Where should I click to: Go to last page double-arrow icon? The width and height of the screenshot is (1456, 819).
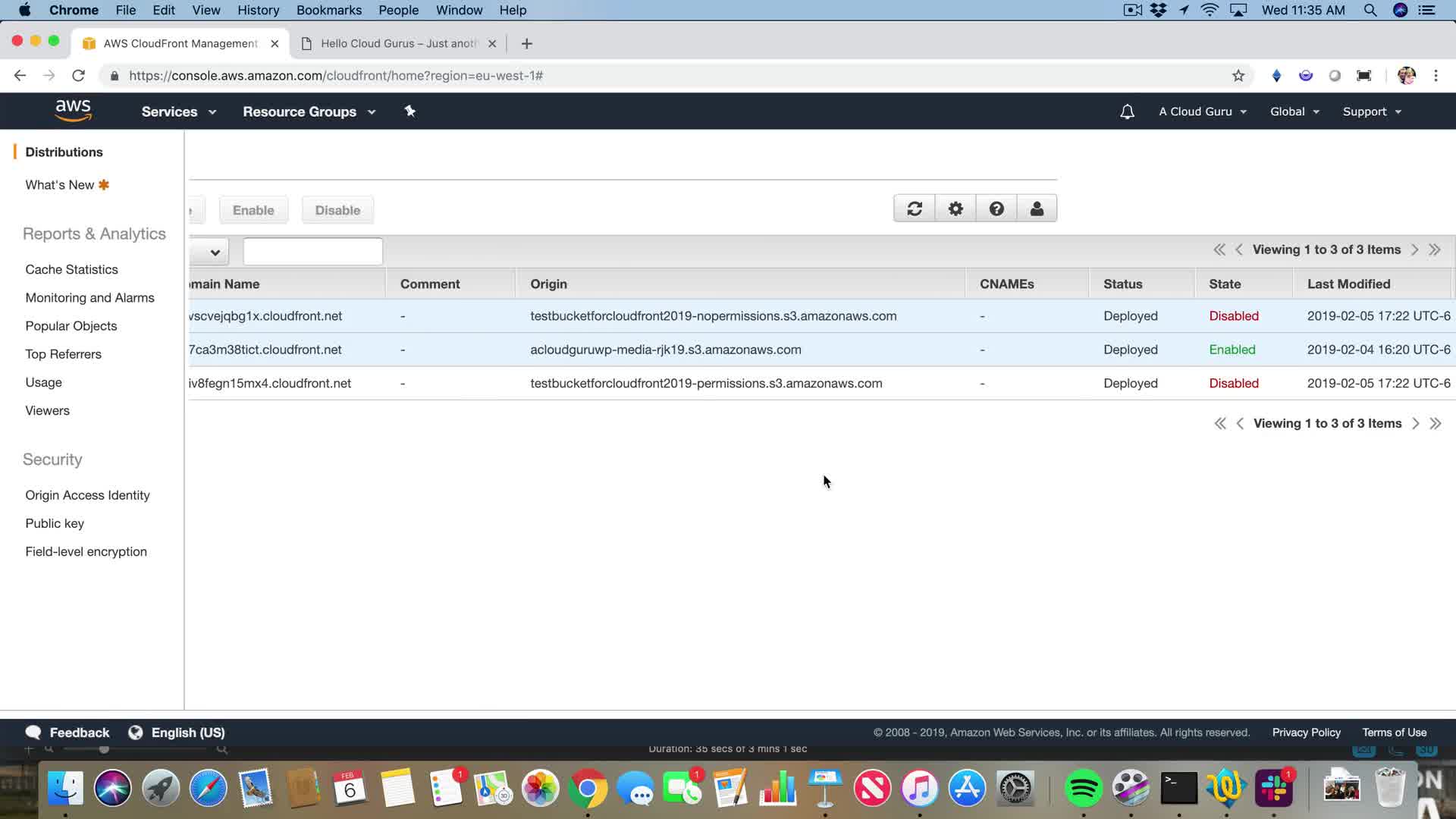pyautogui.click(x=1434, y=249)
